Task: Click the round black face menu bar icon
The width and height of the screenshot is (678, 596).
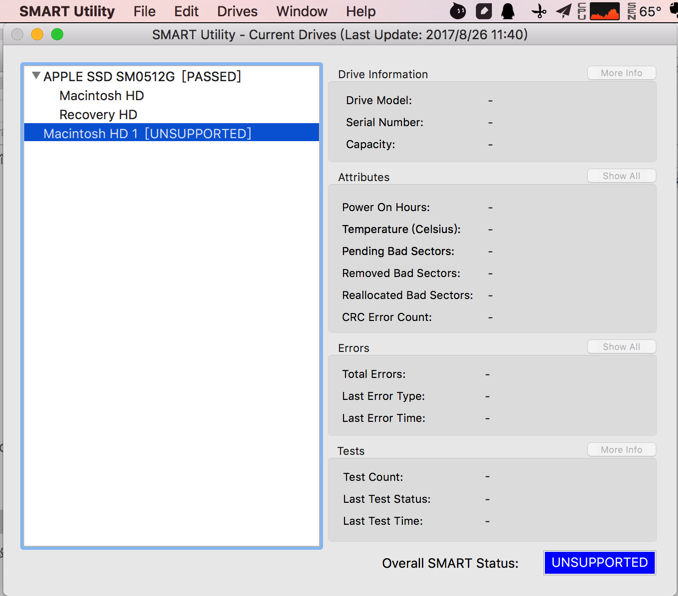Action: click(458, 11)
